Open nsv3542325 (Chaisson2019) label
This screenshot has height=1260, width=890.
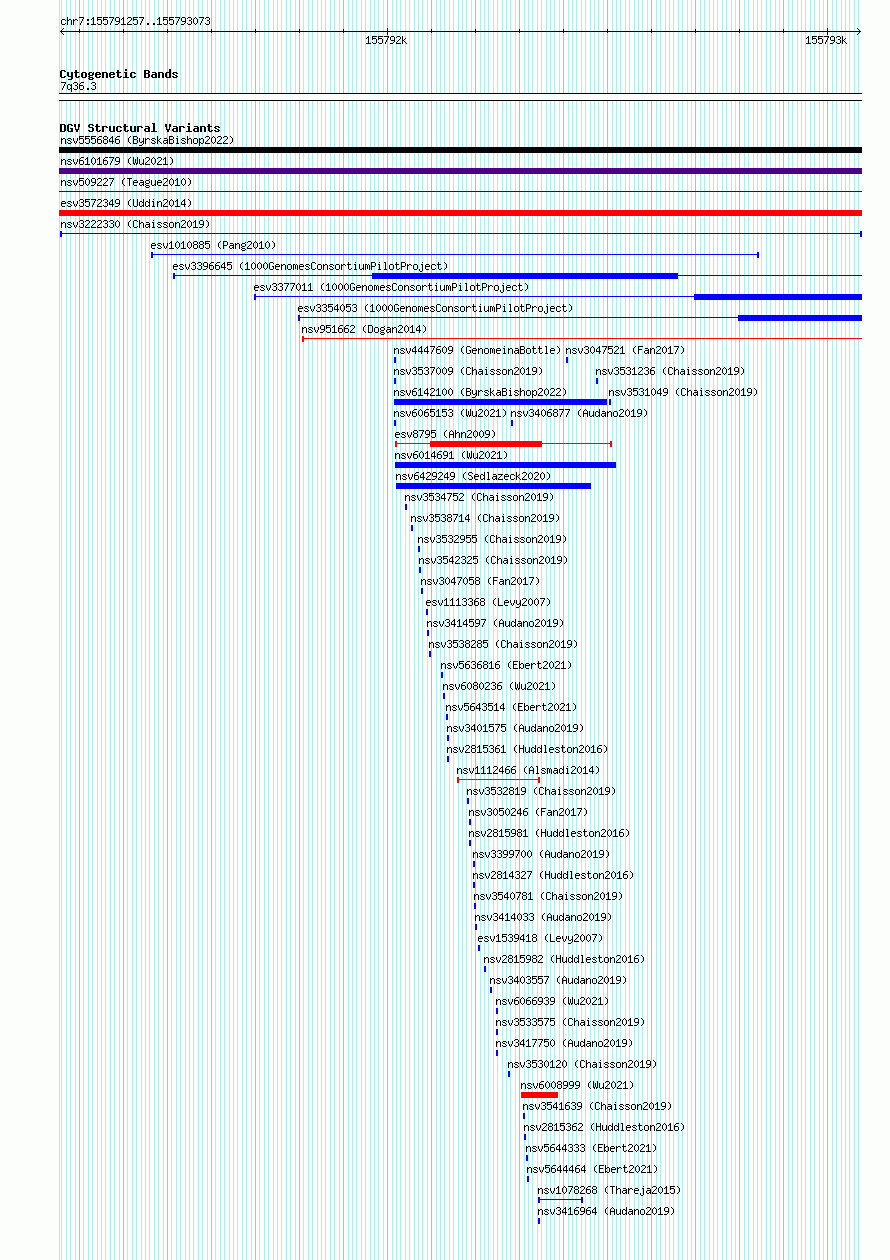(493, 561)
